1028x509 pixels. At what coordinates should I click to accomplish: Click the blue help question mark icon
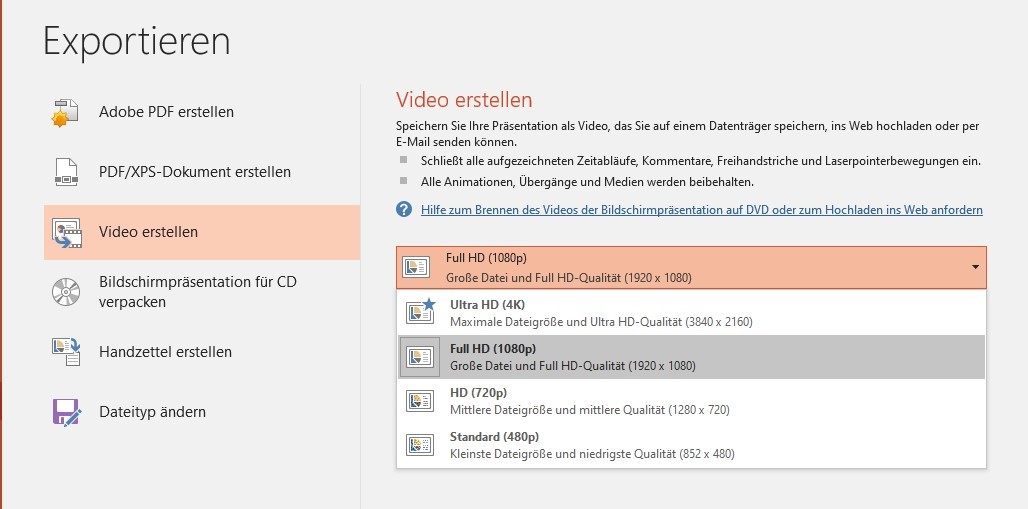pos(404,210)
